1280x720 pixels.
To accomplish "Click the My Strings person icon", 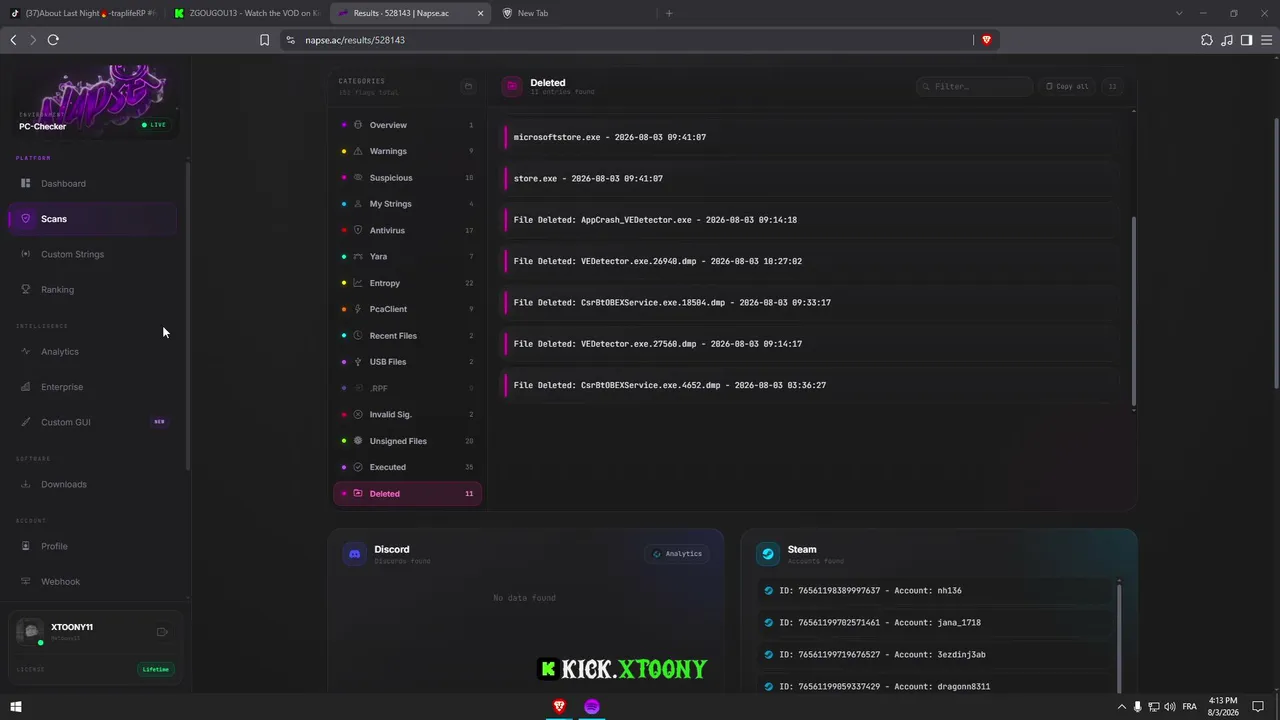I will point(358,204).
